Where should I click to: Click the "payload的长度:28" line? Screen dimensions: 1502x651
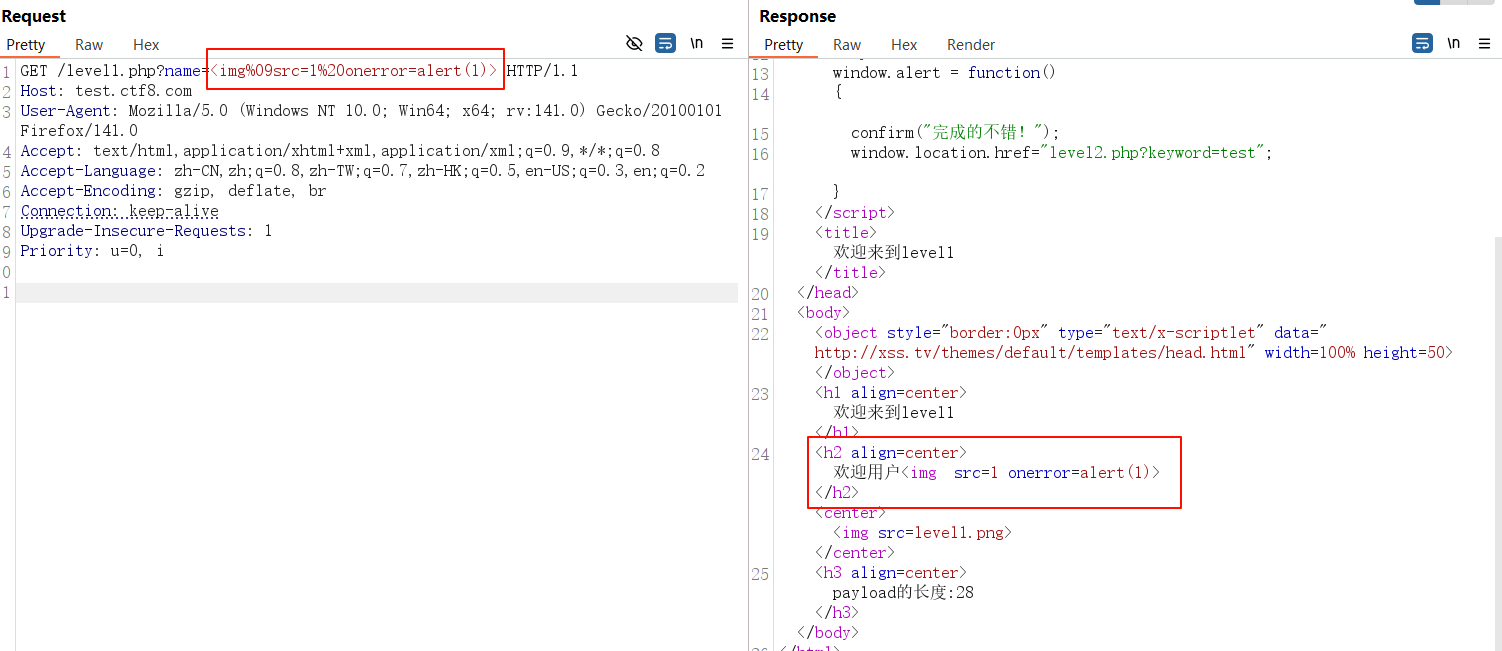coord(903,593)
